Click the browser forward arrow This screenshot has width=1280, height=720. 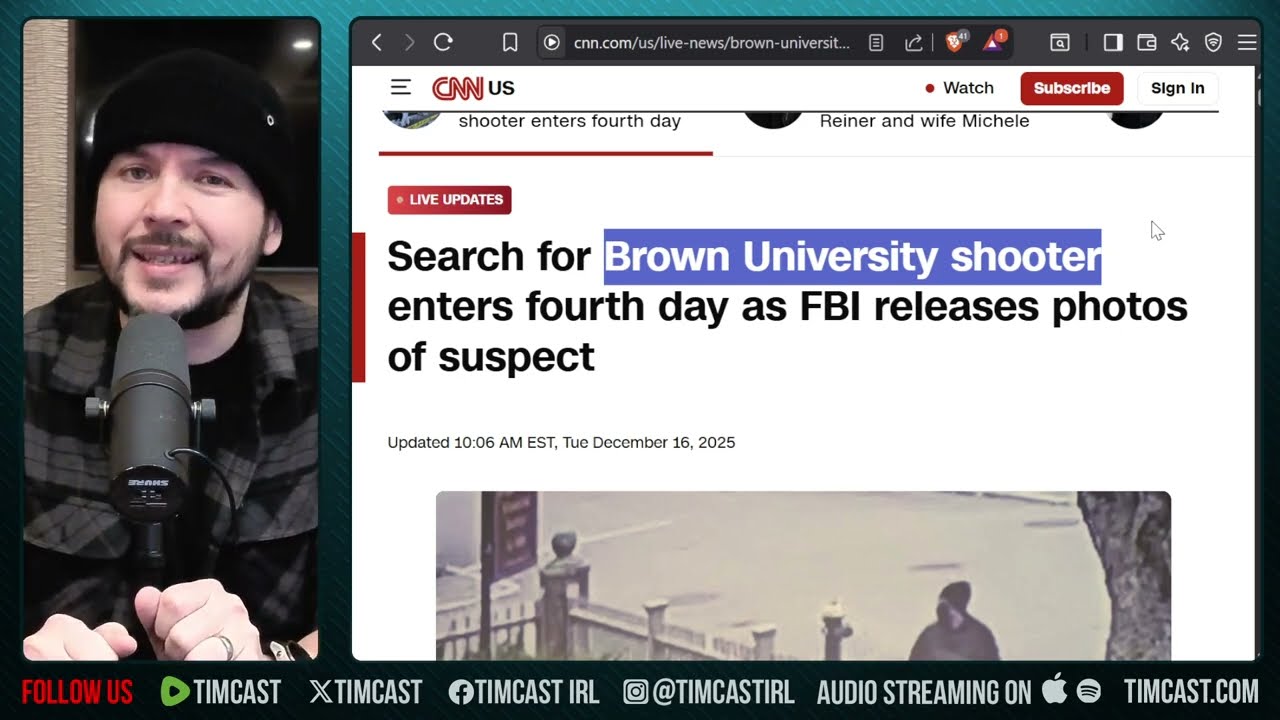coord(408,42)
